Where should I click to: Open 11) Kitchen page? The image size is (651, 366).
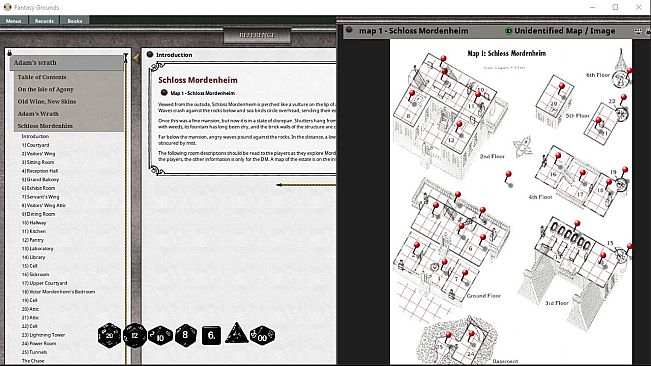pos(34,232)
